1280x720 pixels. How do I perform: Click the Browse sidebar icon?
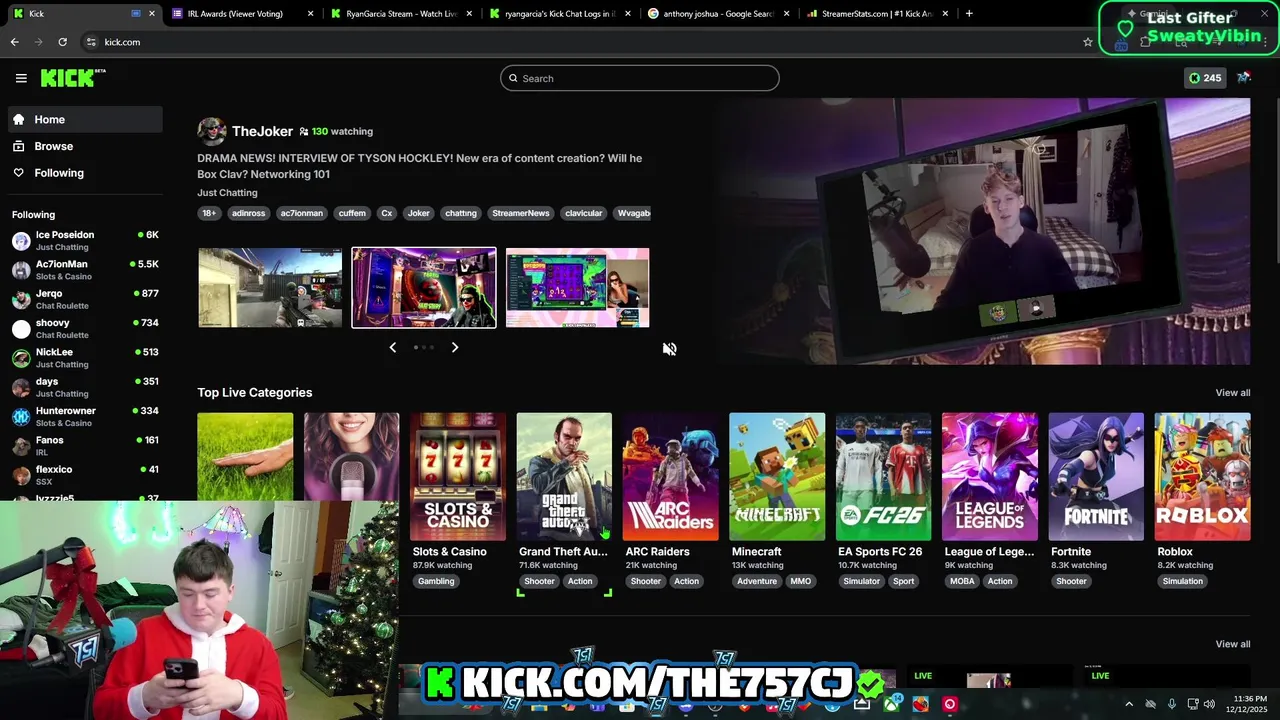(18, 146)
